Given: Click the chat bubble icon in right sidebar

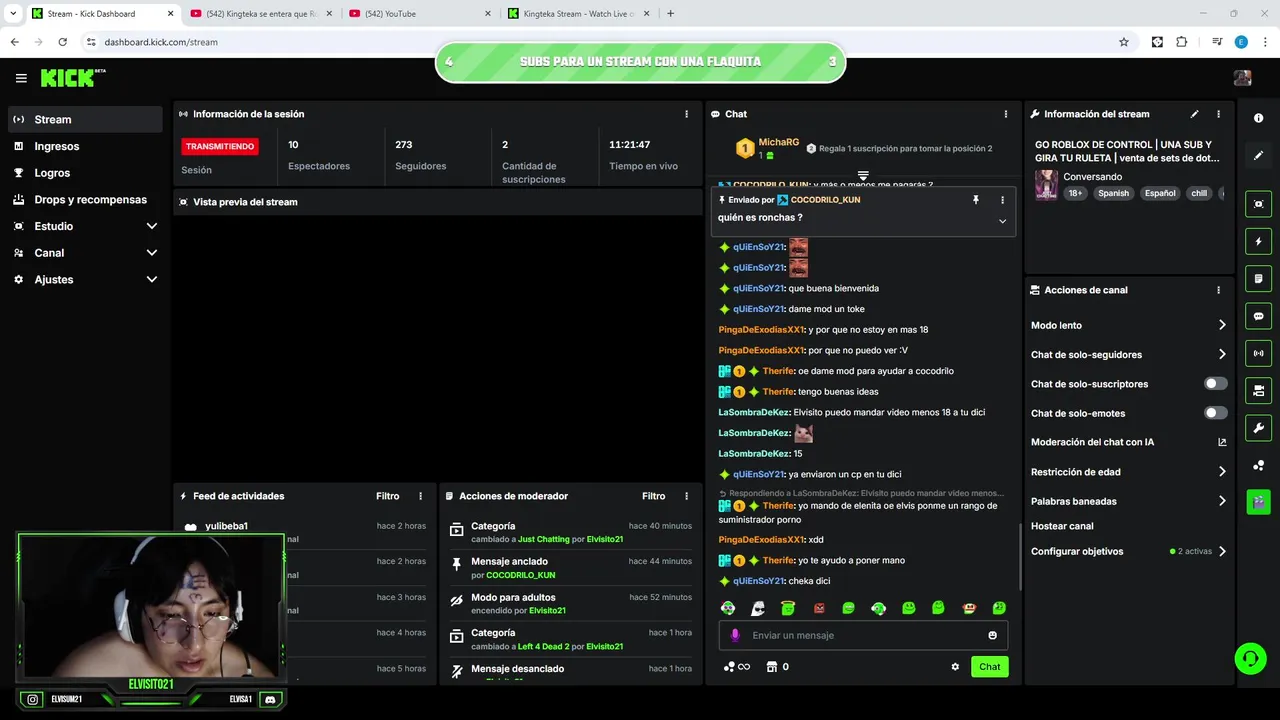Looking at the screenshot, I should 1258,316.
